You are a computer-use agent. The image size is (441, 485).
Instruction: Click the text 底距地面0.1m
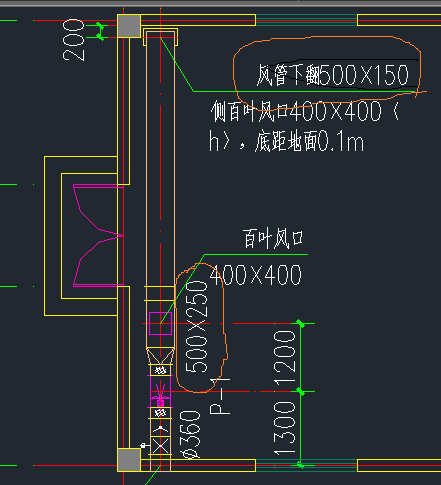click(x=309, y=141)
